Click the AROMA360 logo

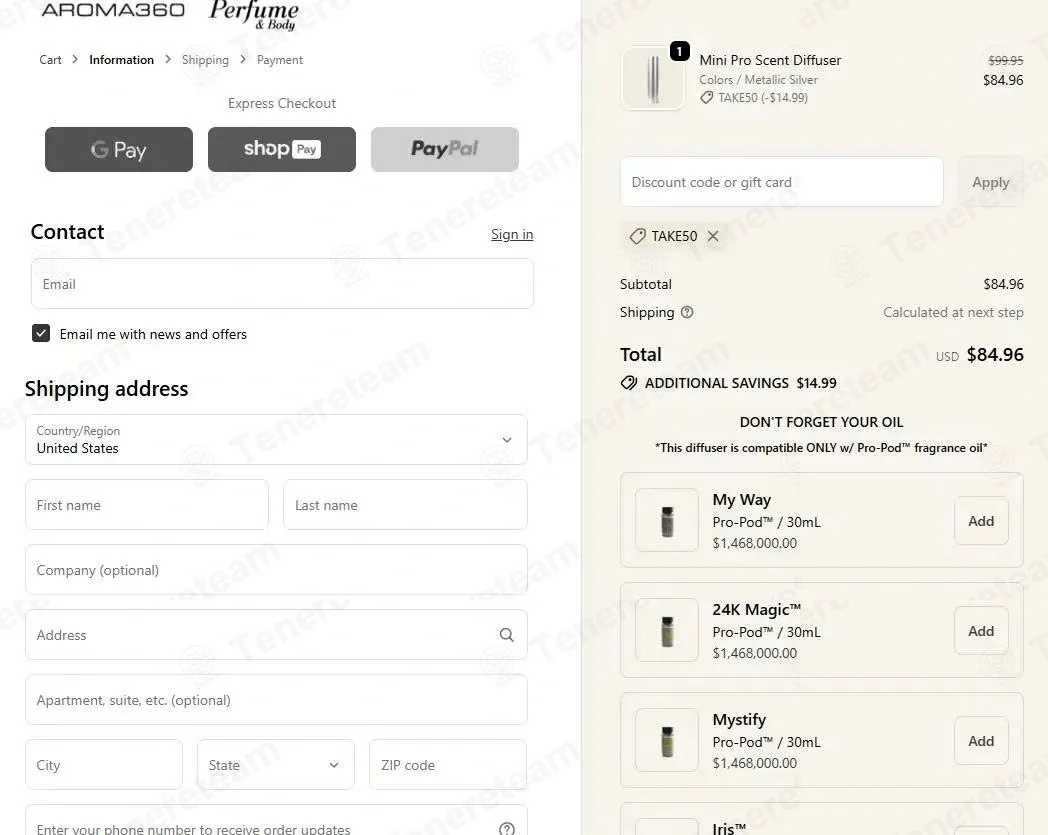click(113, 10)
